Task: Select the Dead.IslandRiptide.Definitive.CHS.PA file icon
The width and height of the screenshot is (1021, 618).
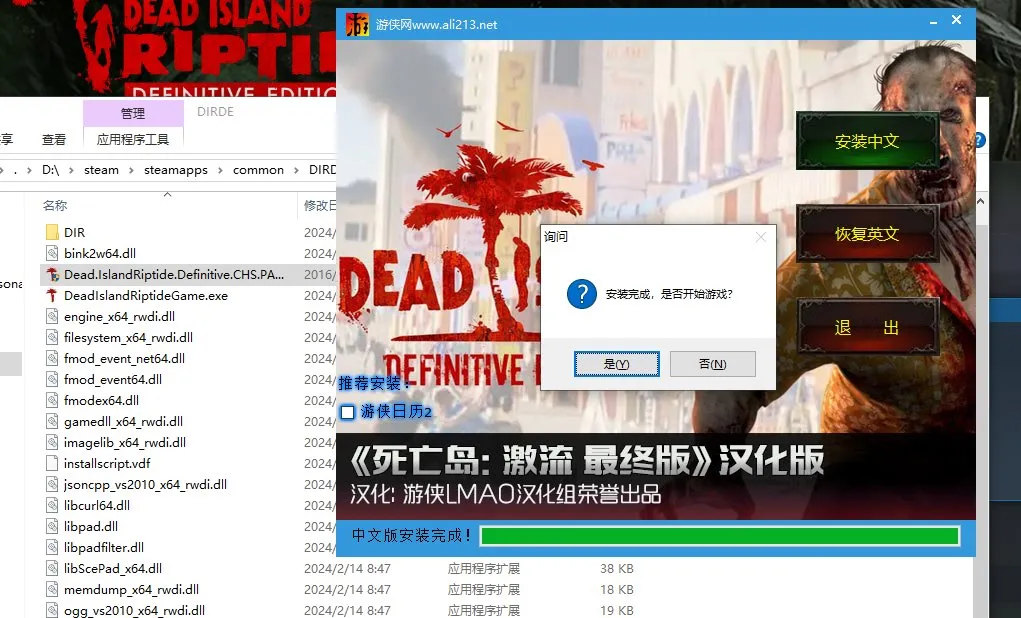Action: point(52,275)
